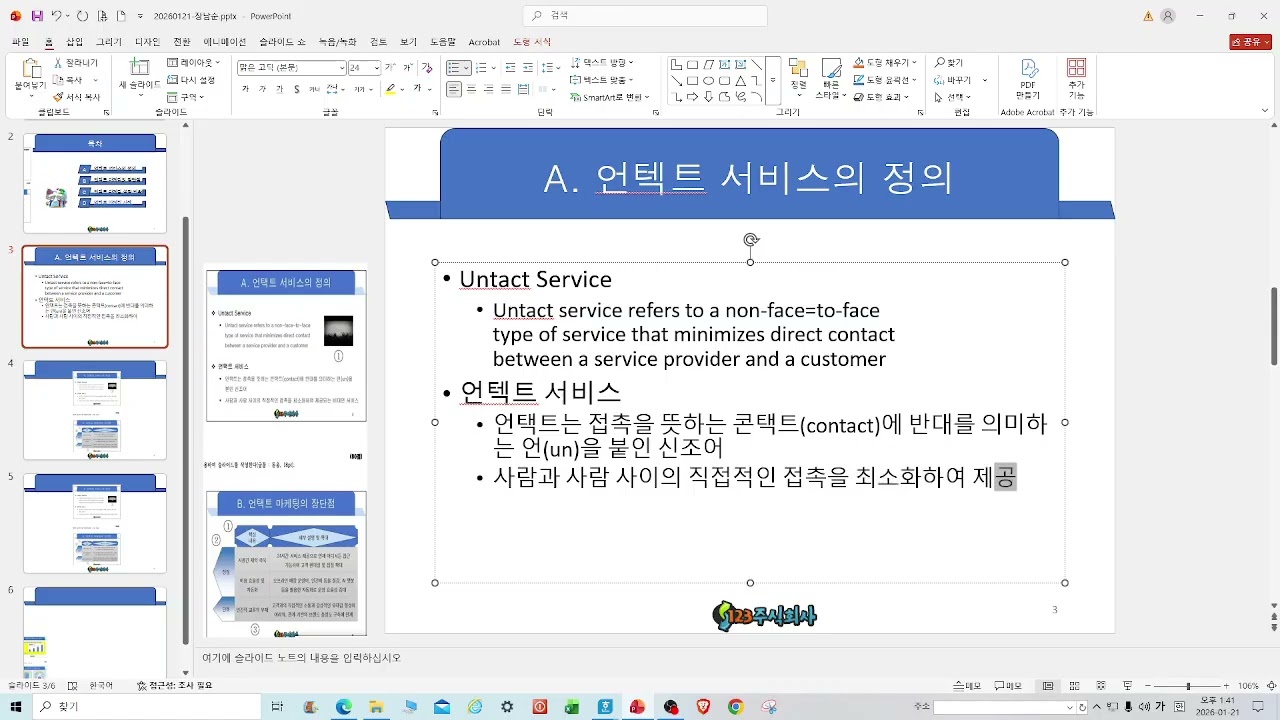Screen dimensions: 1280x720
Task: Open Shape Fill (도형 채우기) options
Action: [x=885, y=63]
